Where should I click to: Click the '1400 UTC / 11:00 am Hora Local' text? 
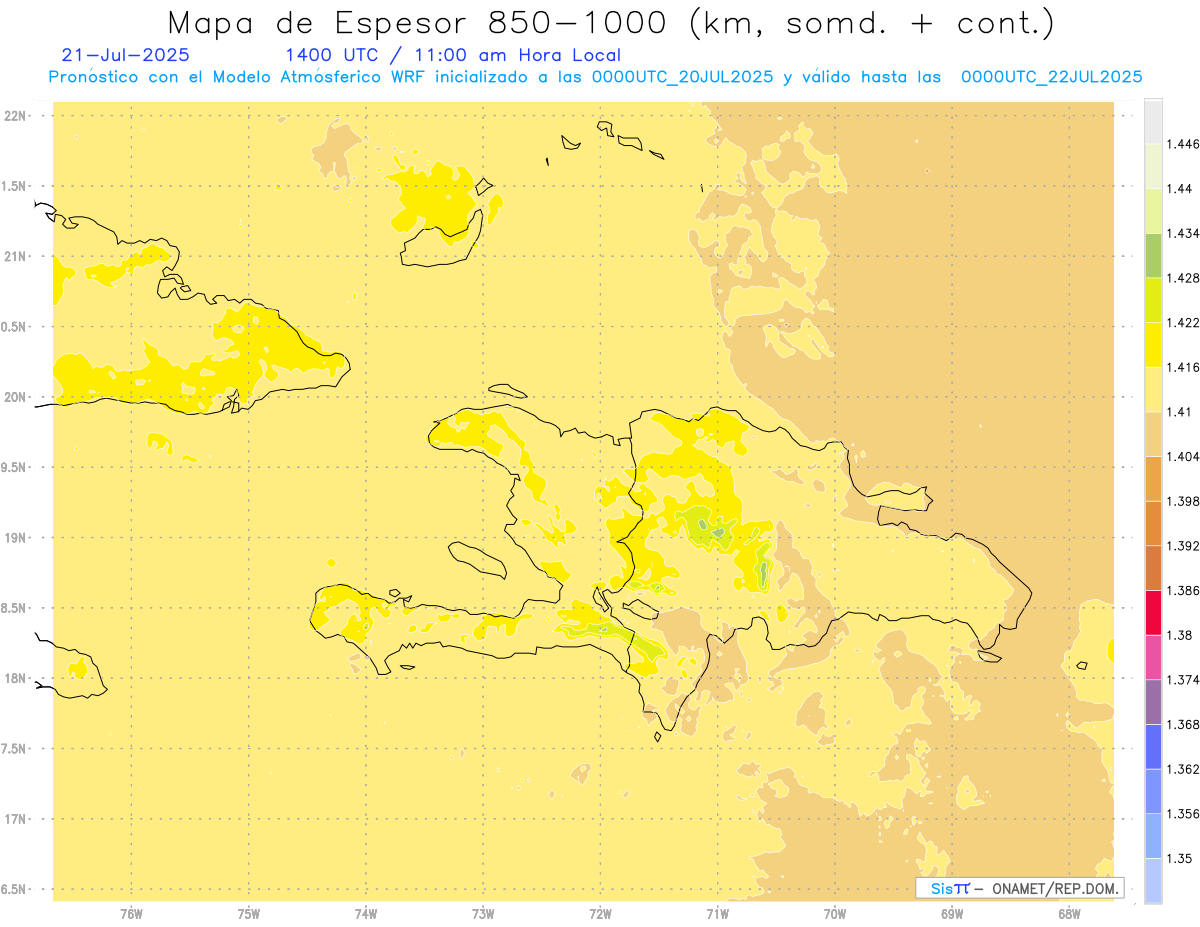pyautogui.click(x=453, y=55)
